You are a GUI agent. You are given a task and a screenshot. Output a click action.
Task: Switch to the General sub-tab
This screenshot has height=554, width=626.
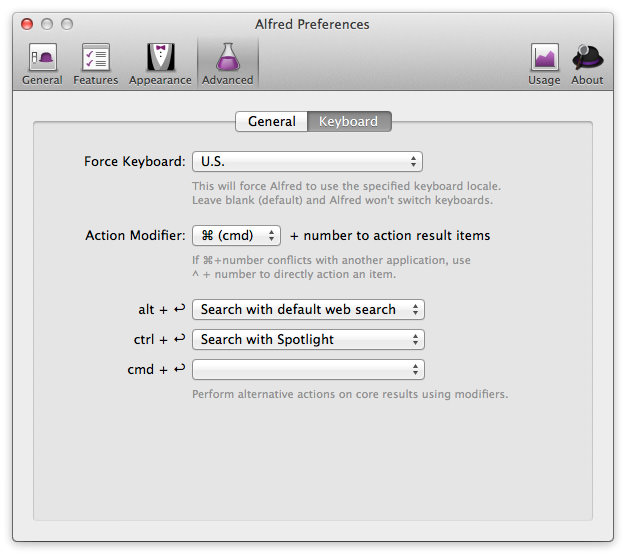pos(271,121)
